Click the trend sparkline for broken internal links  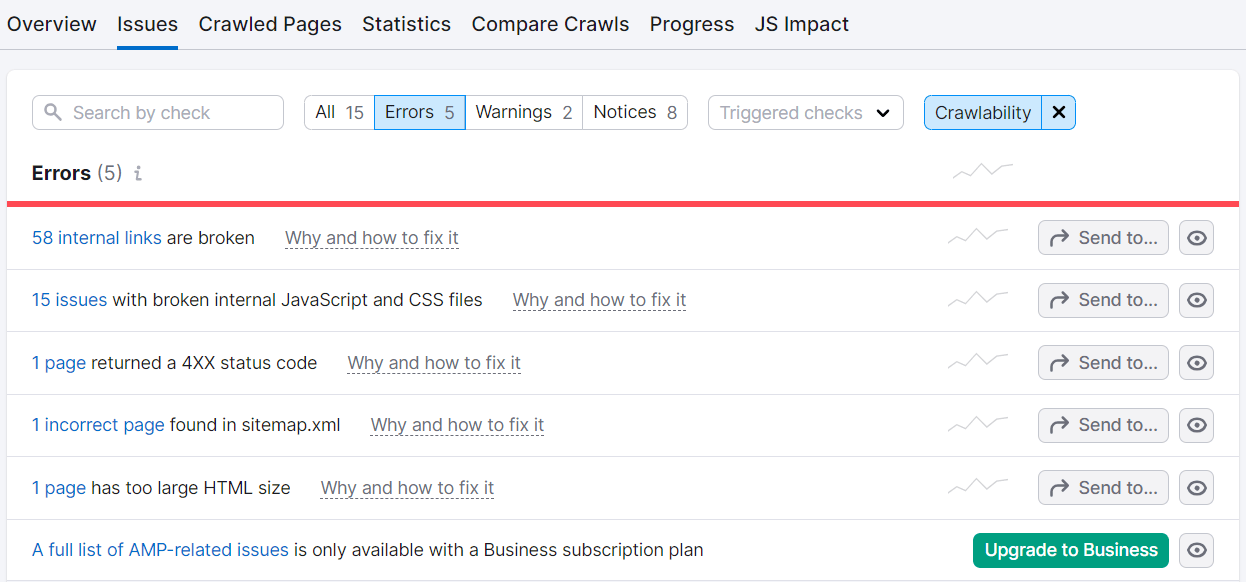tap(978, 237)
